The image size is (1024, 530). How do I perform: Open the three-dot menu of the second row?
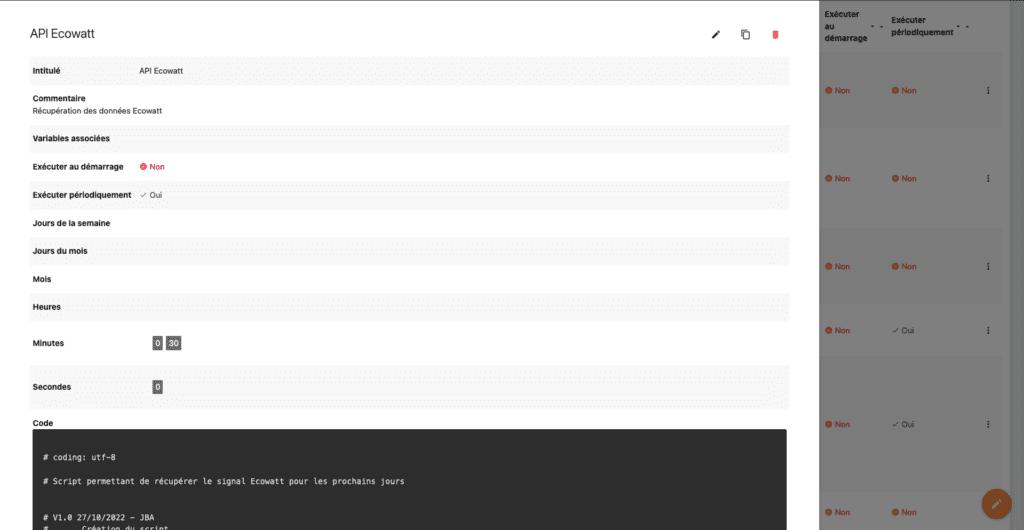(x=988, y=179)
